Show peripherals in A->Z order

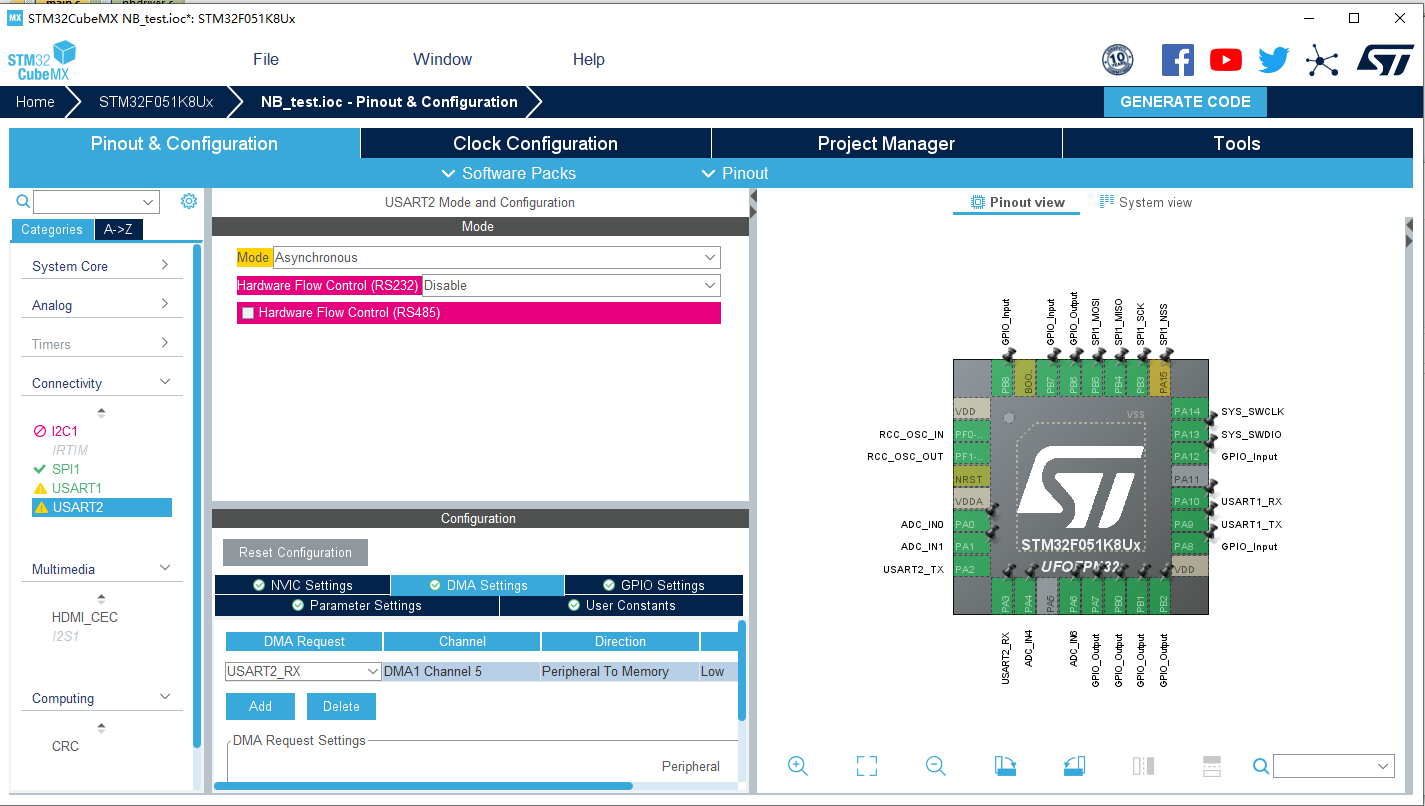click(118, 229)
